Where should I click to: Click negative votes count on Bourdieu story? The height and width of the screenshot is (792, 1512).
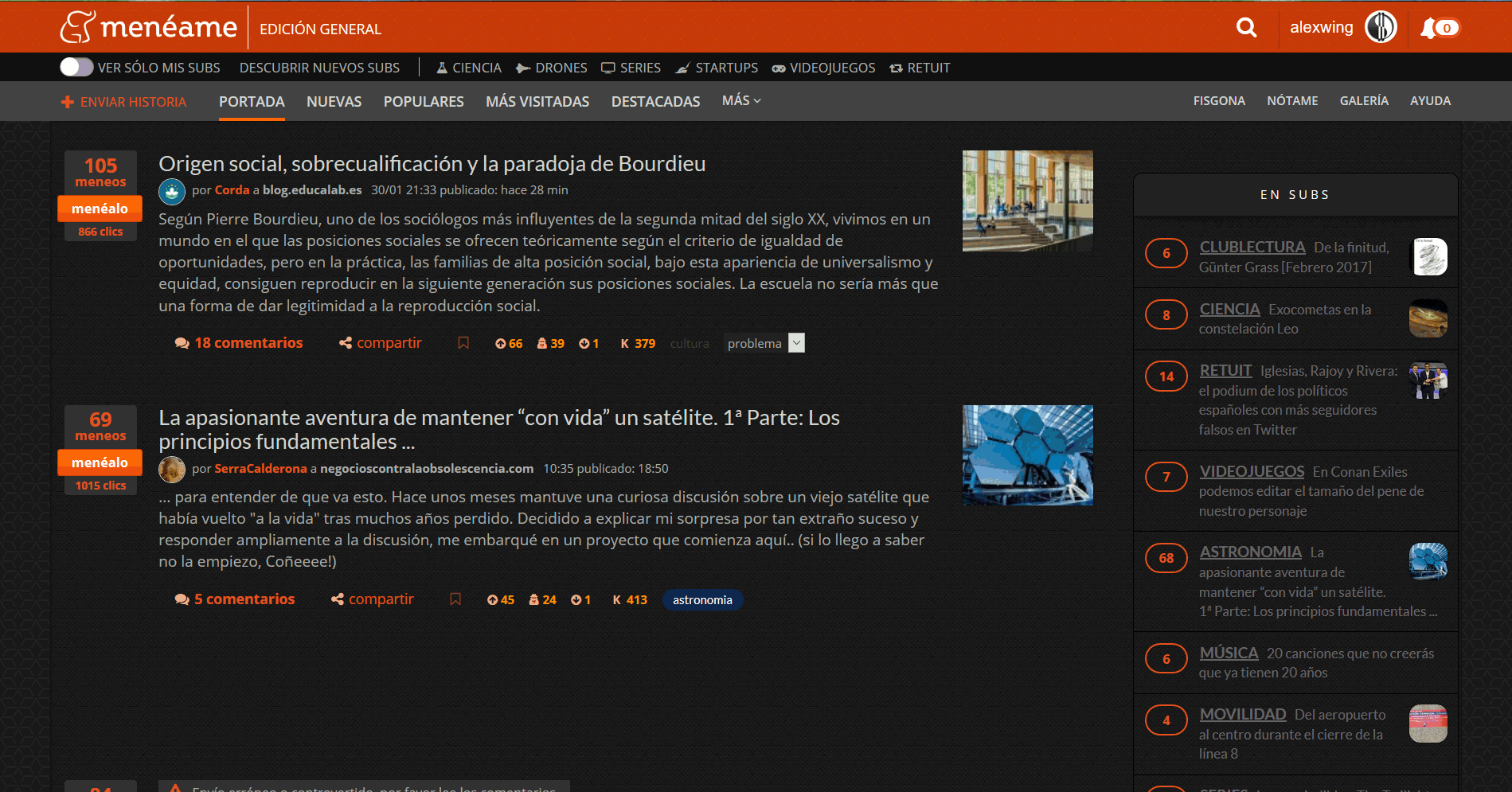click(589, 344)
